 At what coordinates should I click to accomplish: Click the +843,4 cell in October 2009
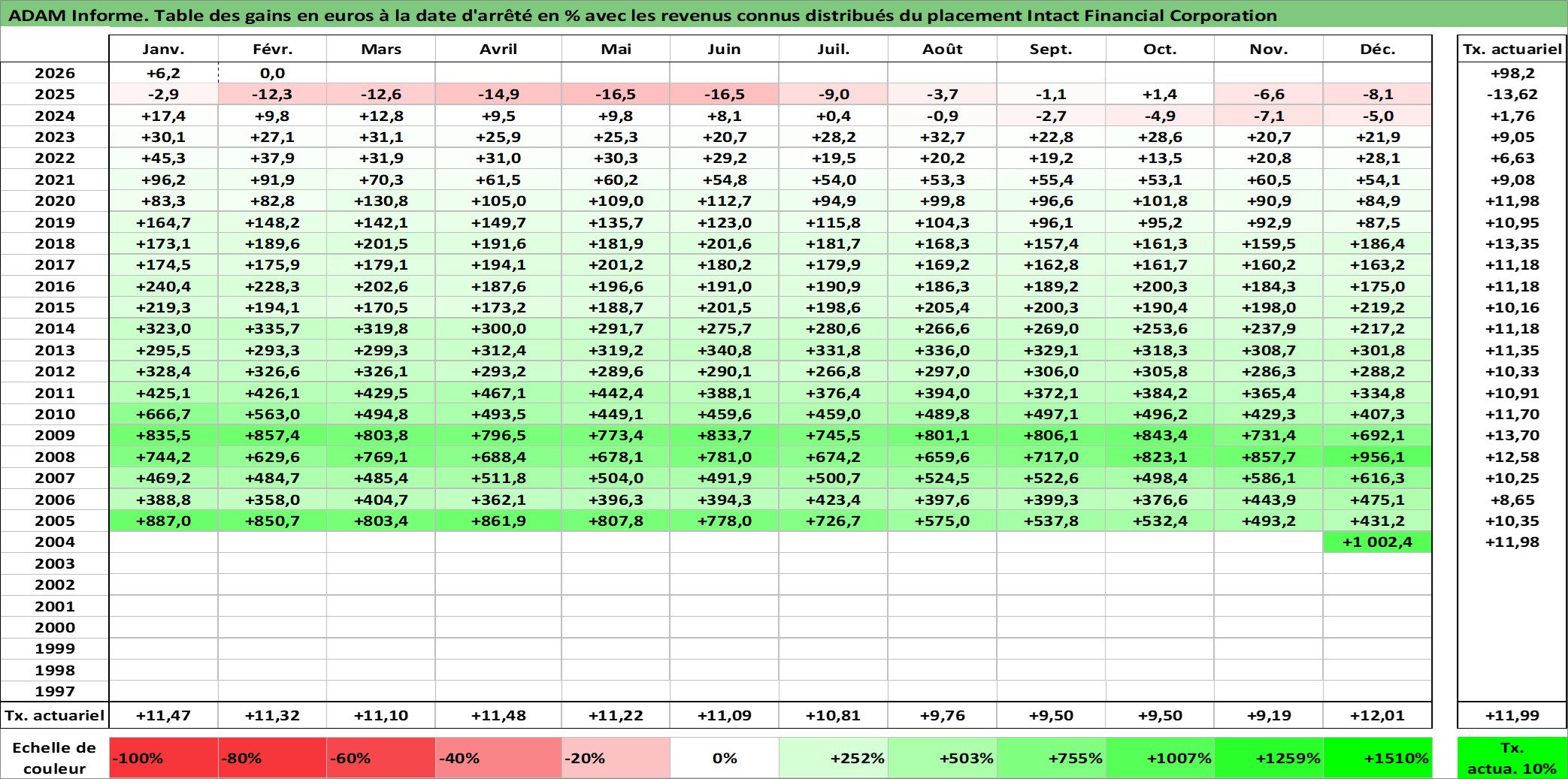pyautogui.click(x=1160, y=435)
